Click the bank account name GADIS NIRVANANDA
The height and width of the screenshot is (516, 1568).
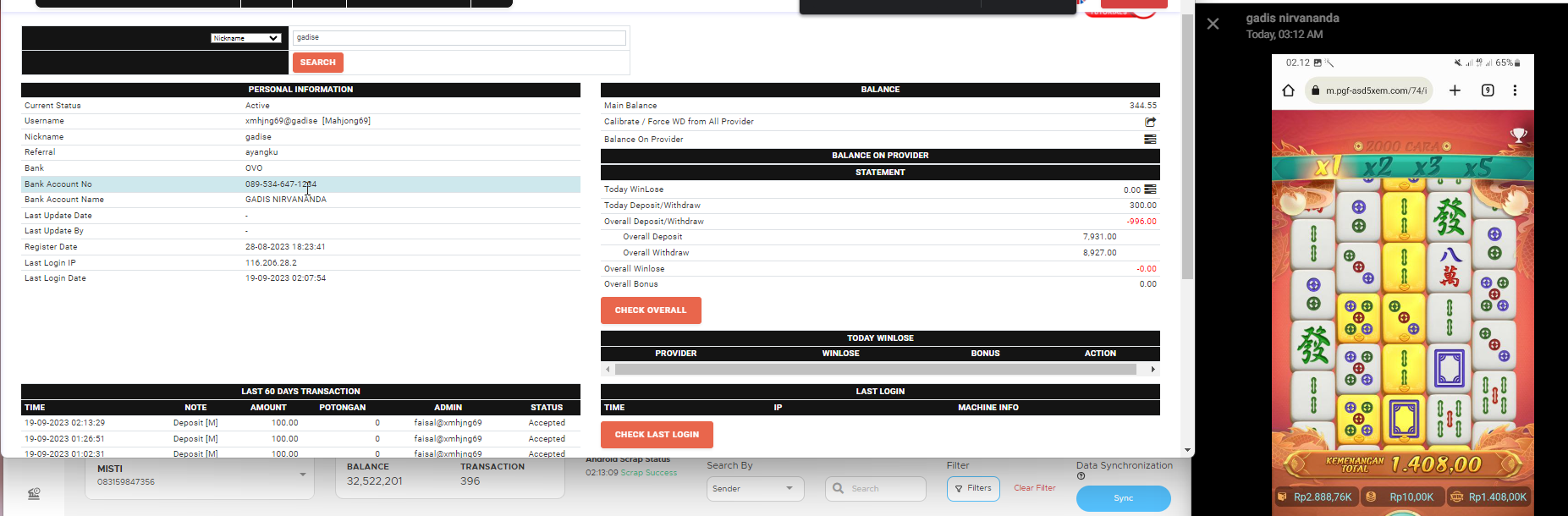[286, 200]
